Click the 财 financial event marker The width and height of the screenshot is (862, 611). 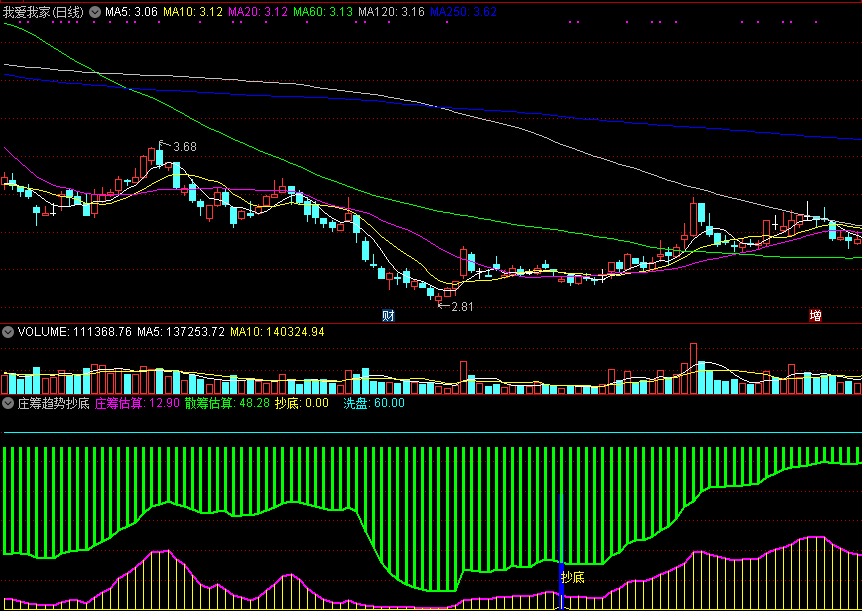pos(389,316)
